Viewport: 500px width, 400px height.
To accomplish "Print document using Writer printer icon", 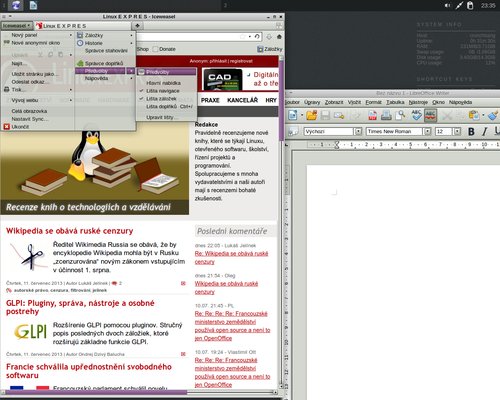I will click(386, 115).
